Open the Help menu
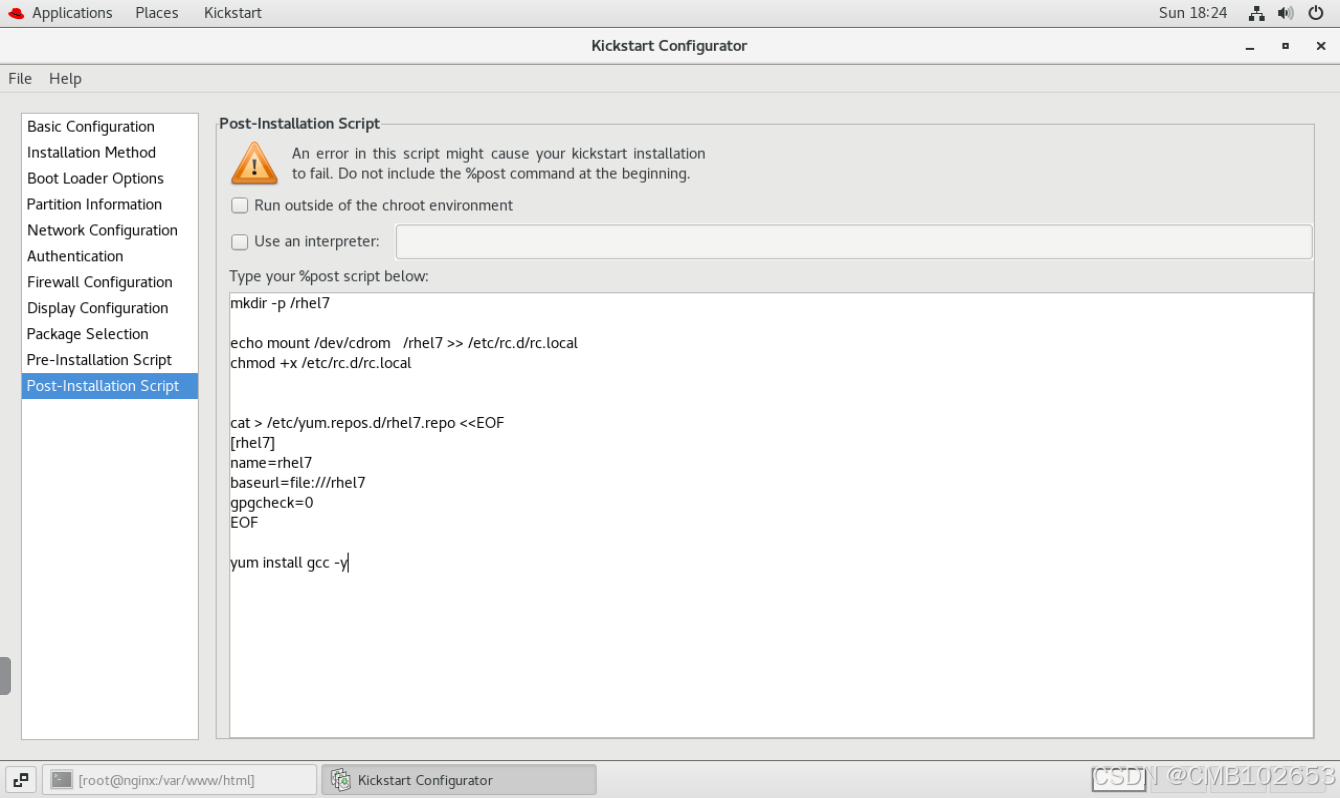Image resolution: width=1340 pixels, height=798 pixels. [x=65, y=79]
